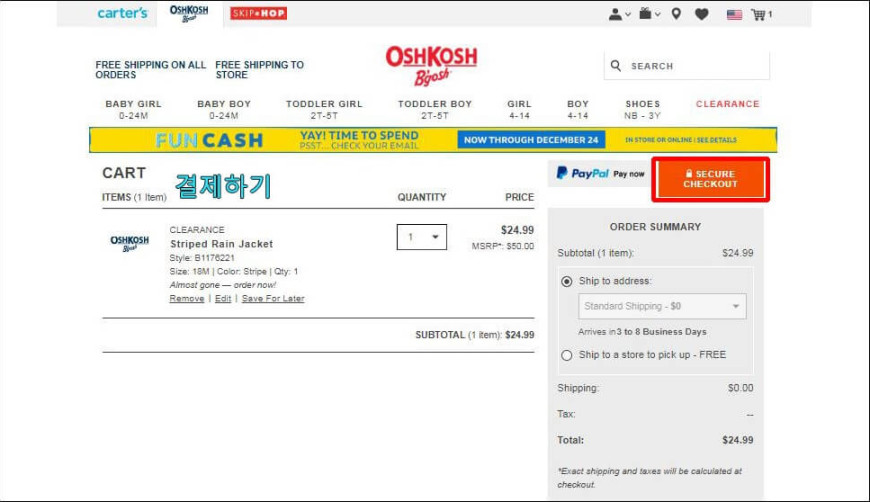Edit the Striped Rain Jacket item
This screenshot has width=870, height=502.
point(222,298)
